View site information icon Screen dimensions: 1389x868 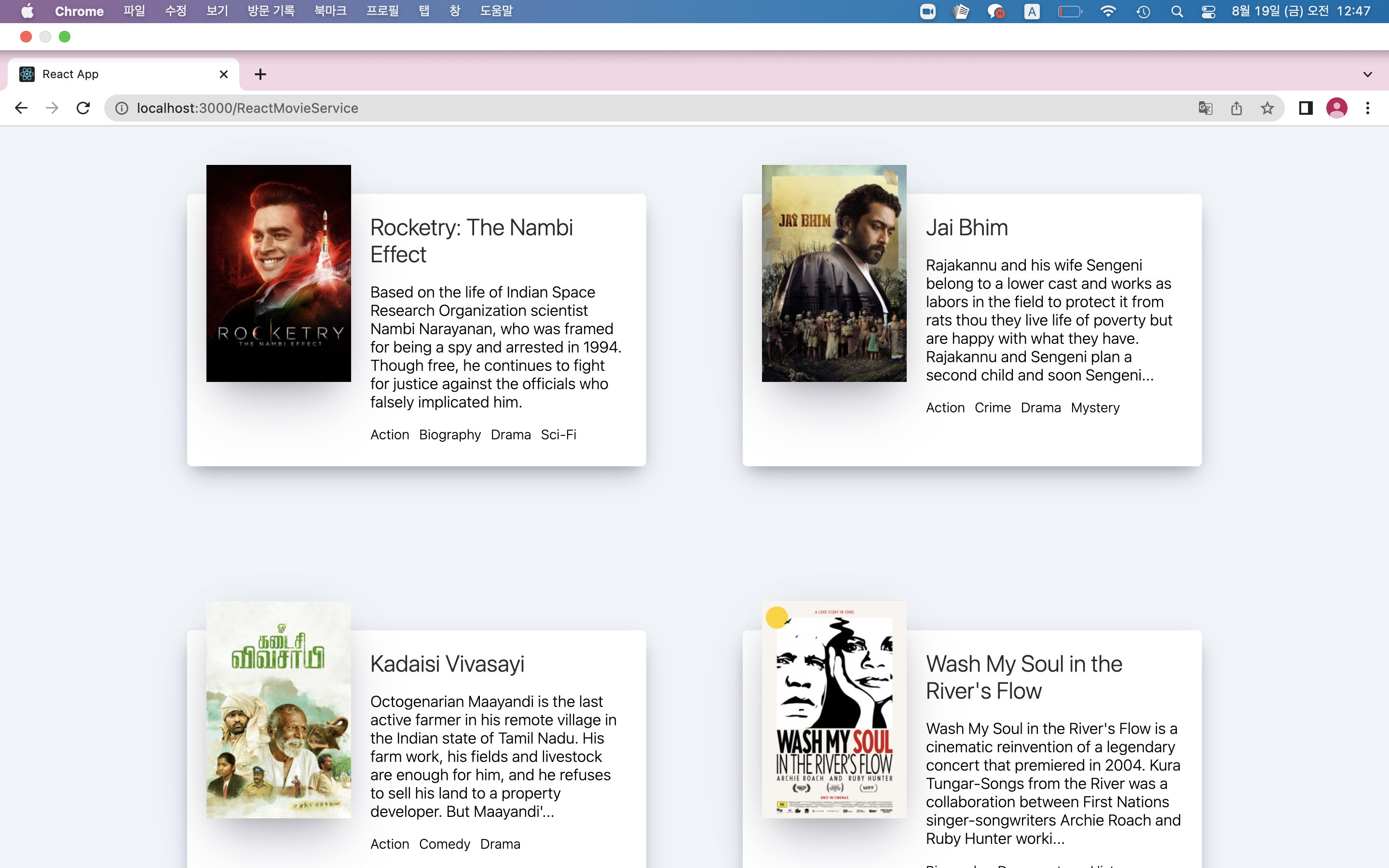point(122,108)
